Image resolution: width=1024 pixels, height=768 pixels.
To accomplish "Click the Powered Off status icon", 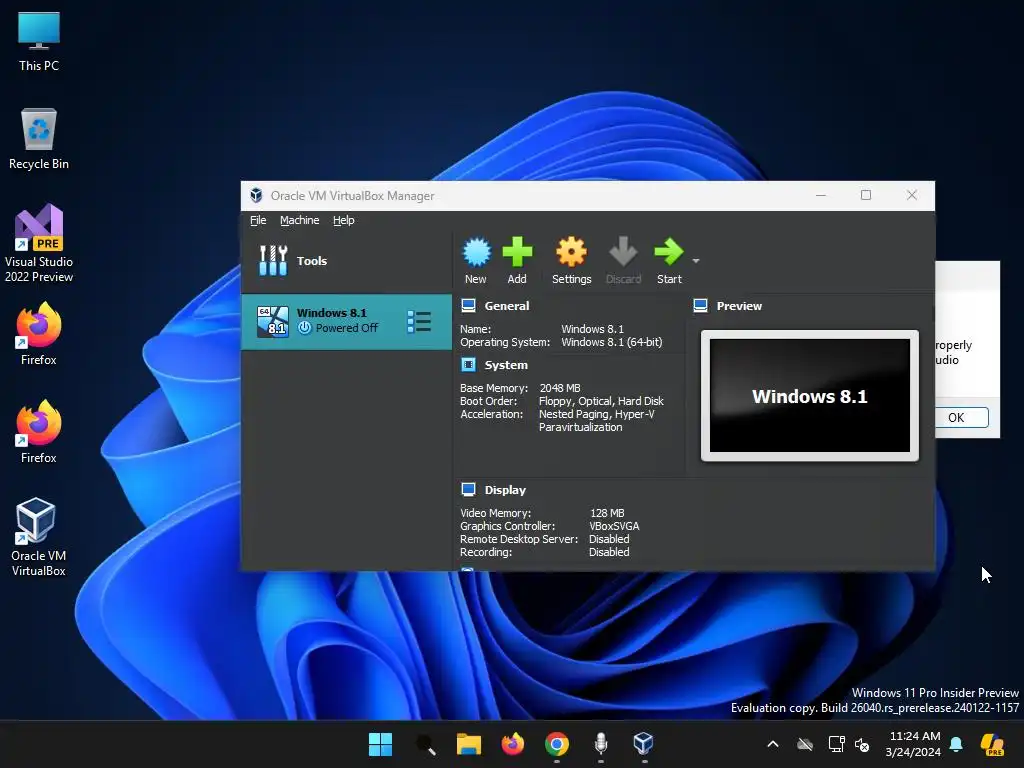I will (304, 328).
